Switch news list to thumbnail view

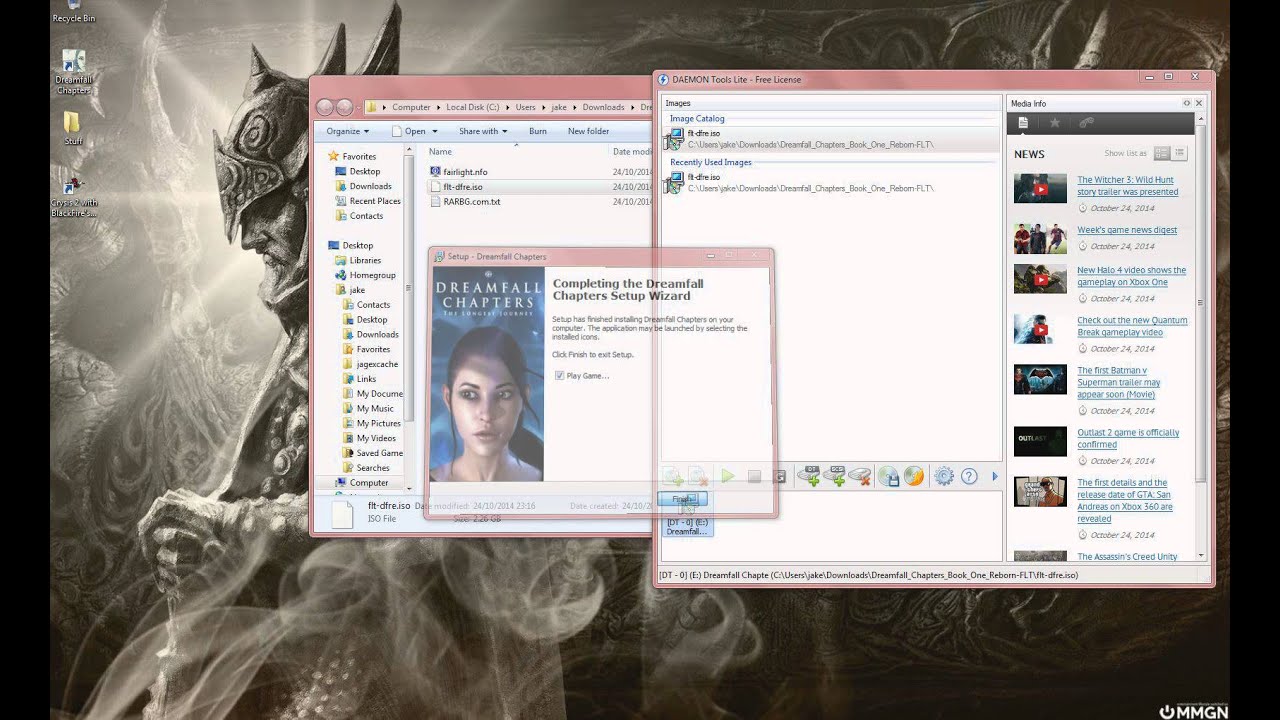(1162, 153)
